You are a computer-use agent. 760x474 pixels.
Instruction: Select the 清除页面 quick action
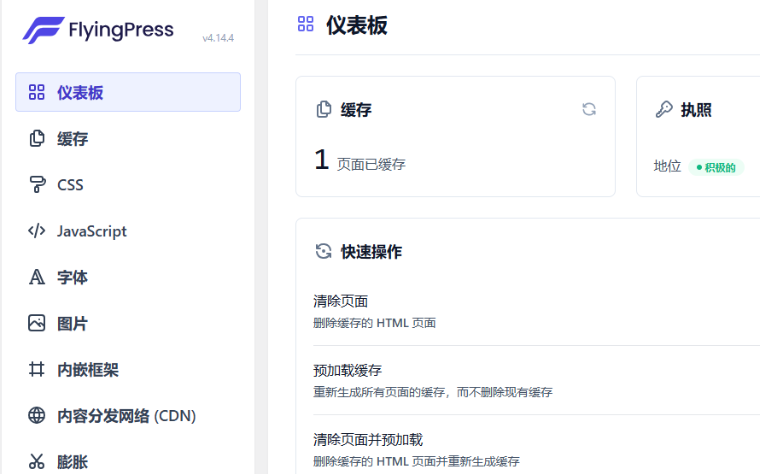340,301
